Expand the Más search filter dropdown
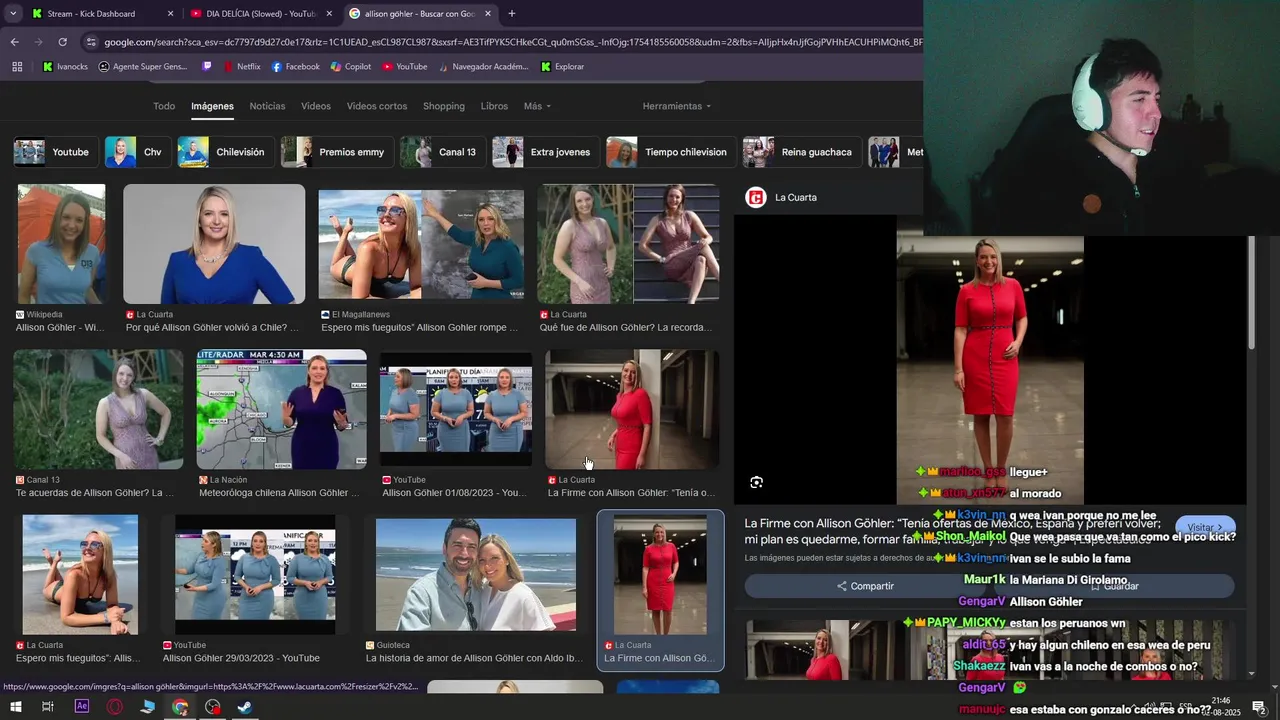The height and width of the screenshot is (720, 1280). tap(537, 106)
